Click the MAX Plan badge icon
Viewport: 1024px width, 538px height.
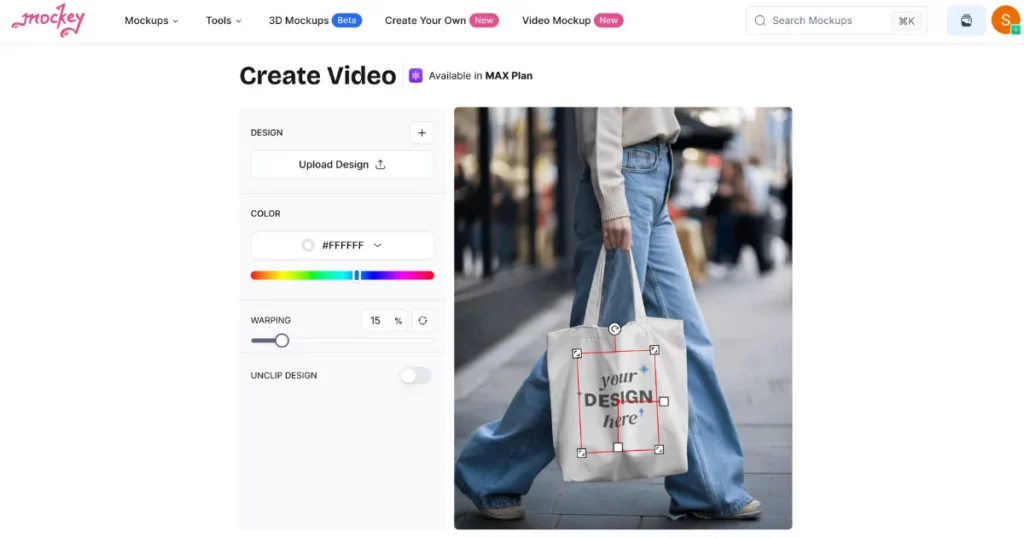(415, 76)
